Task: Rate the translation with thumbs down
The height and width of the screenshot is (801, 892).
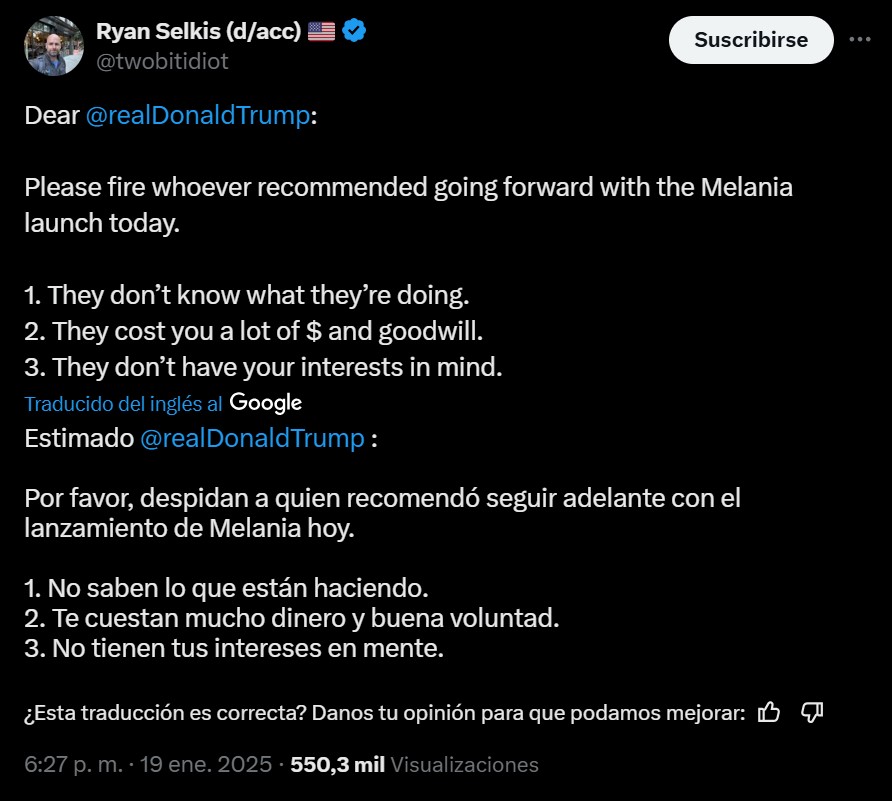Action: [x=812, y=712]
